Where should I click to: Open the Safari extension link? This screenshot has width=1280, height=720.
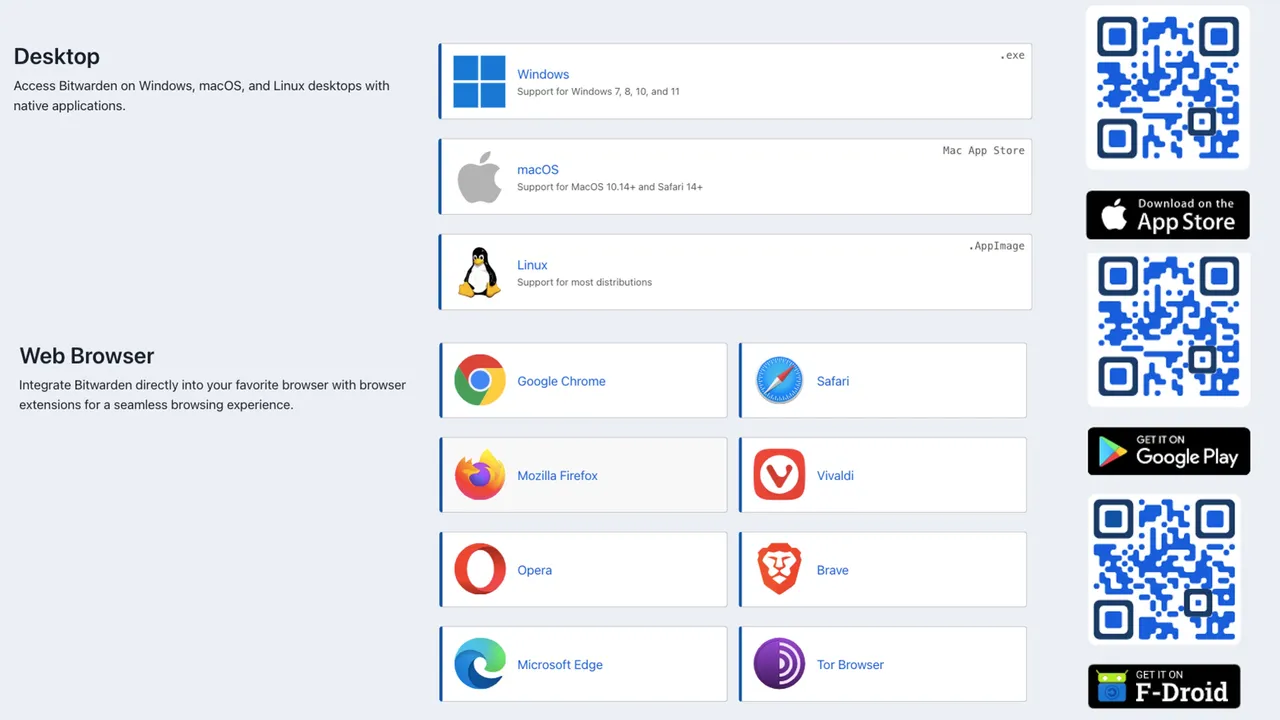click(x=833, y=381)
